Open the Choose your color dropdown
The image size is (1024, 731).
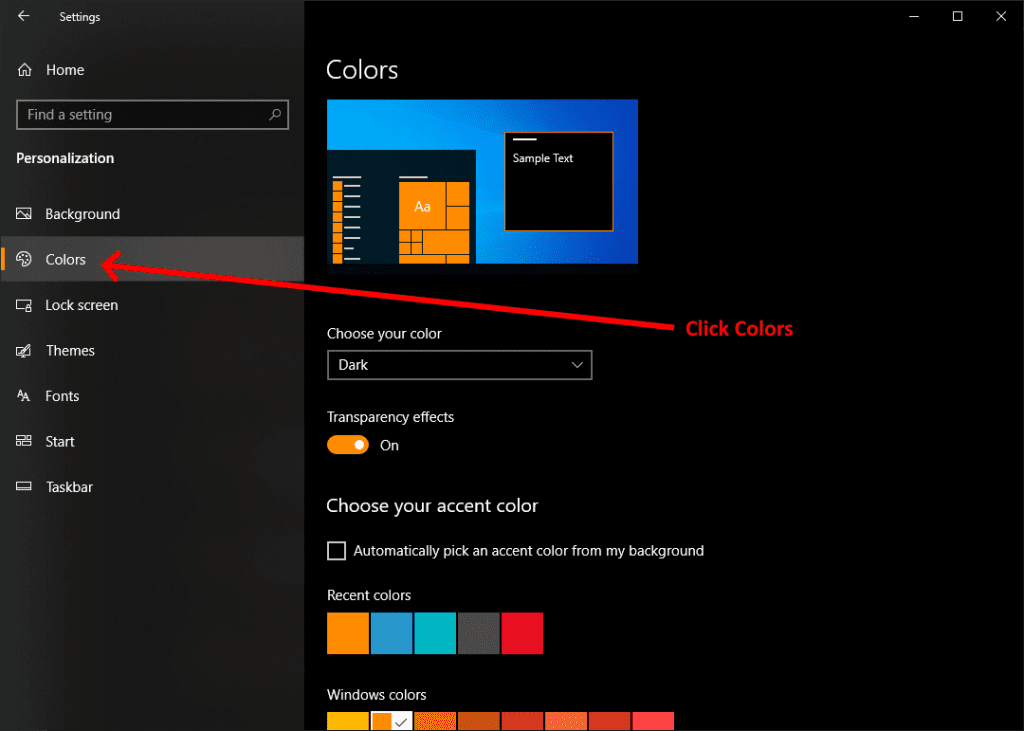click(459, 364)
